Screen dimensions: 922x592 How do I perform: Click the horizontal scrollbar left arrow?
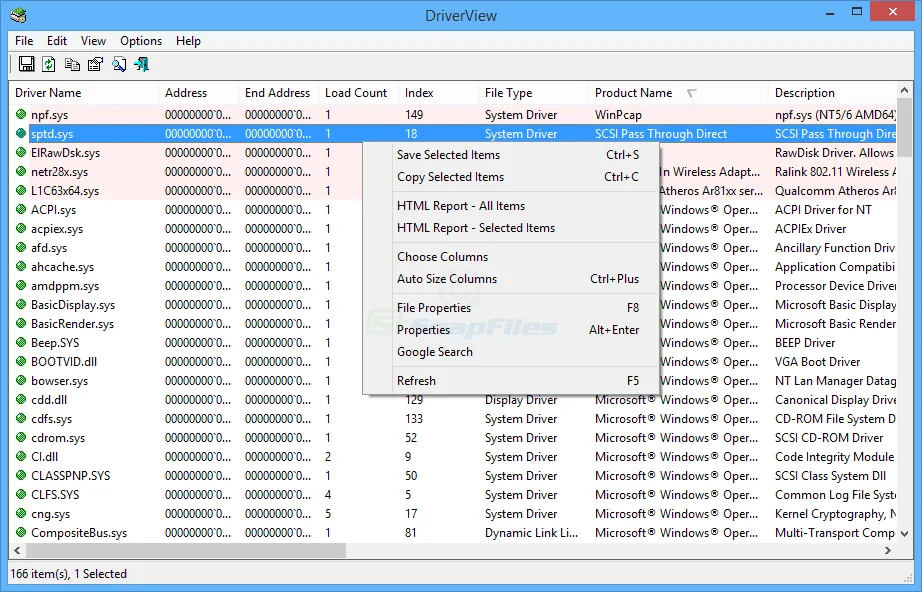click(17, 551)
